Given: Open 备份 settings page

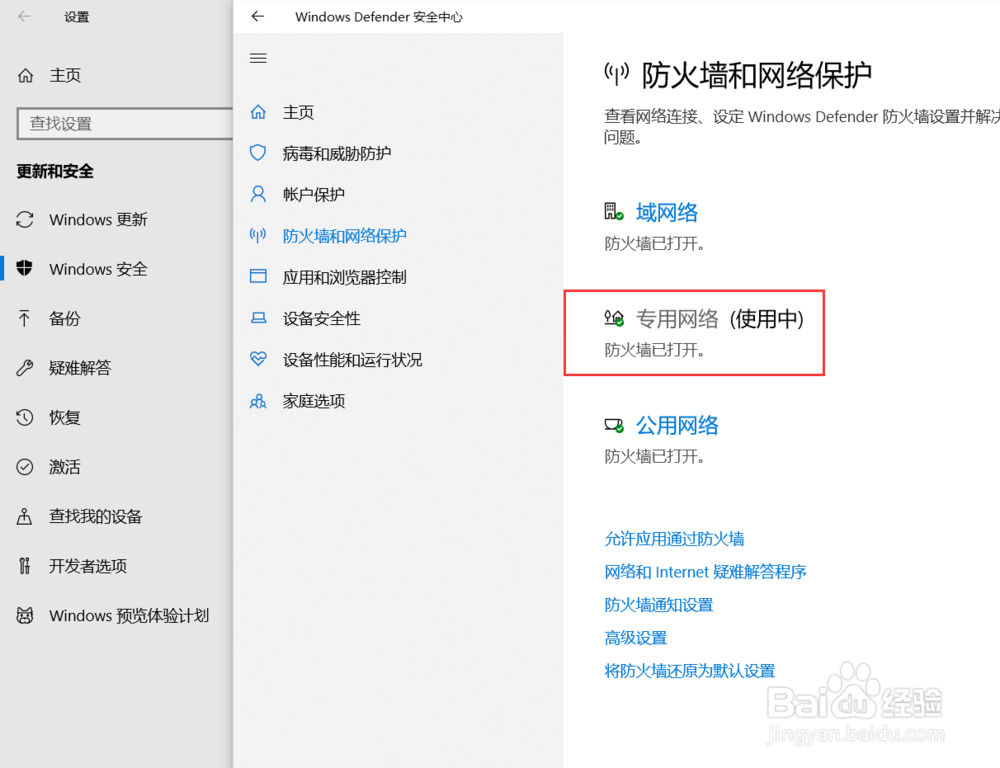Looking at the screenshot, I should point(65,318).
